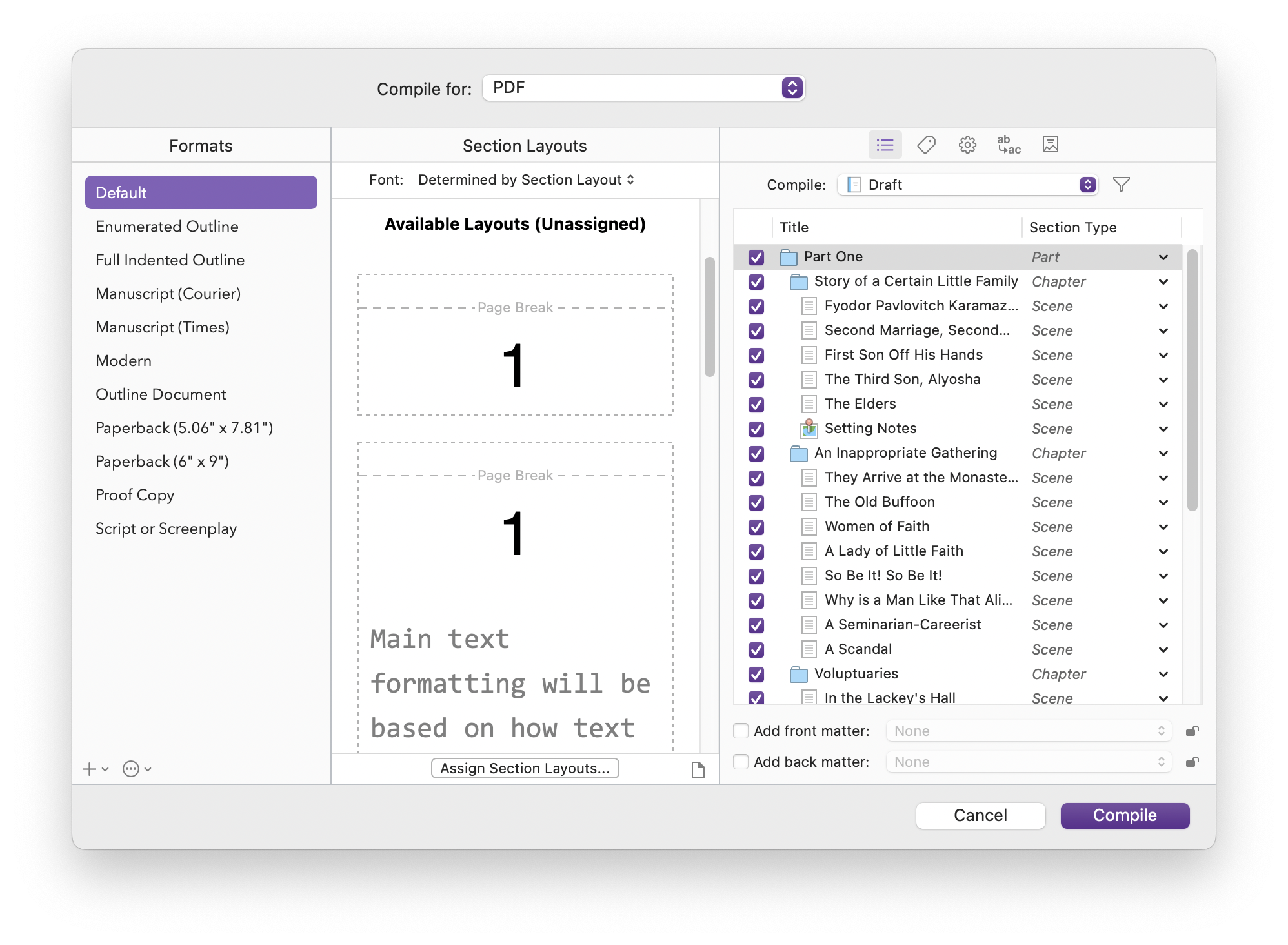Open compile options gear icon

[x=967, y=145]
